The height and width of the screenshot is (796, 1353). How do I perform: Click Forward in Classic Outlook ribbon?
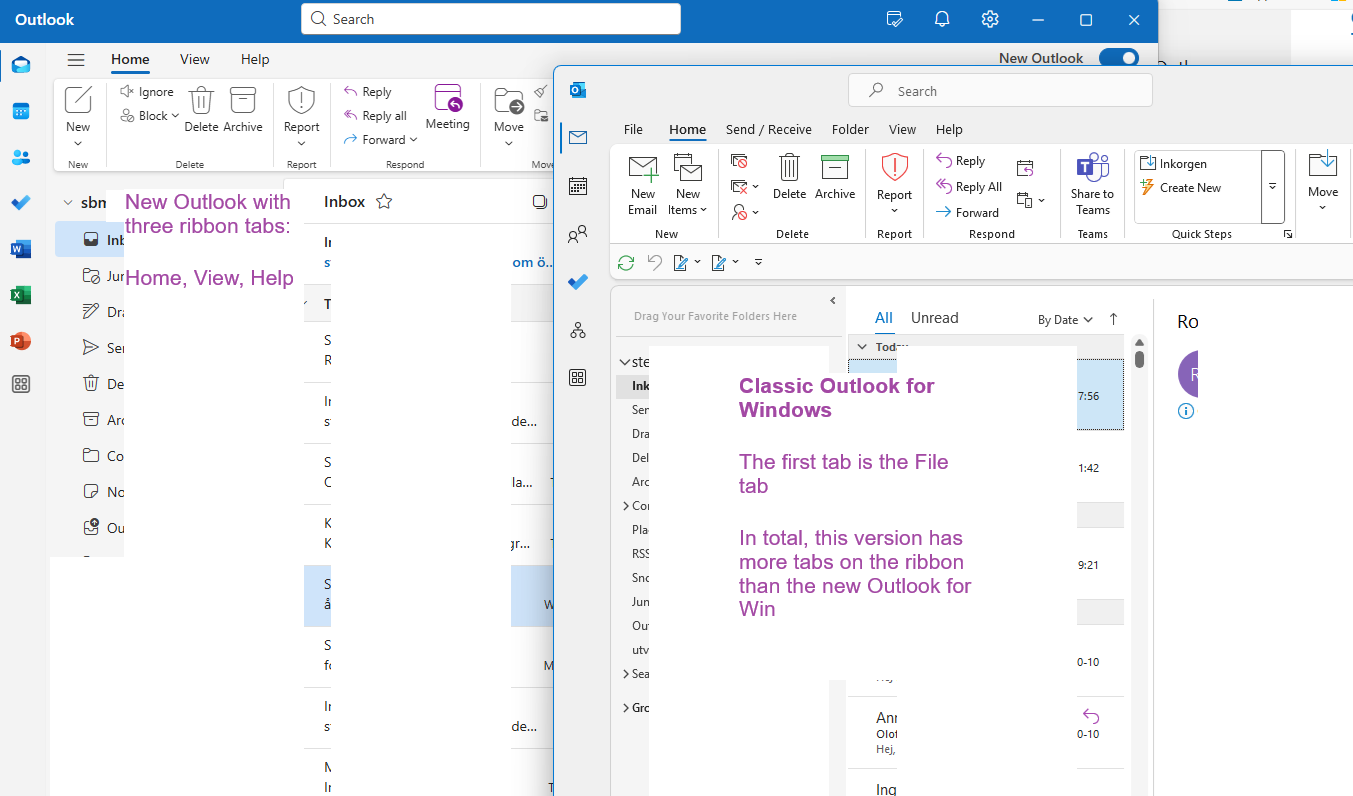click(x=967, y=212)
